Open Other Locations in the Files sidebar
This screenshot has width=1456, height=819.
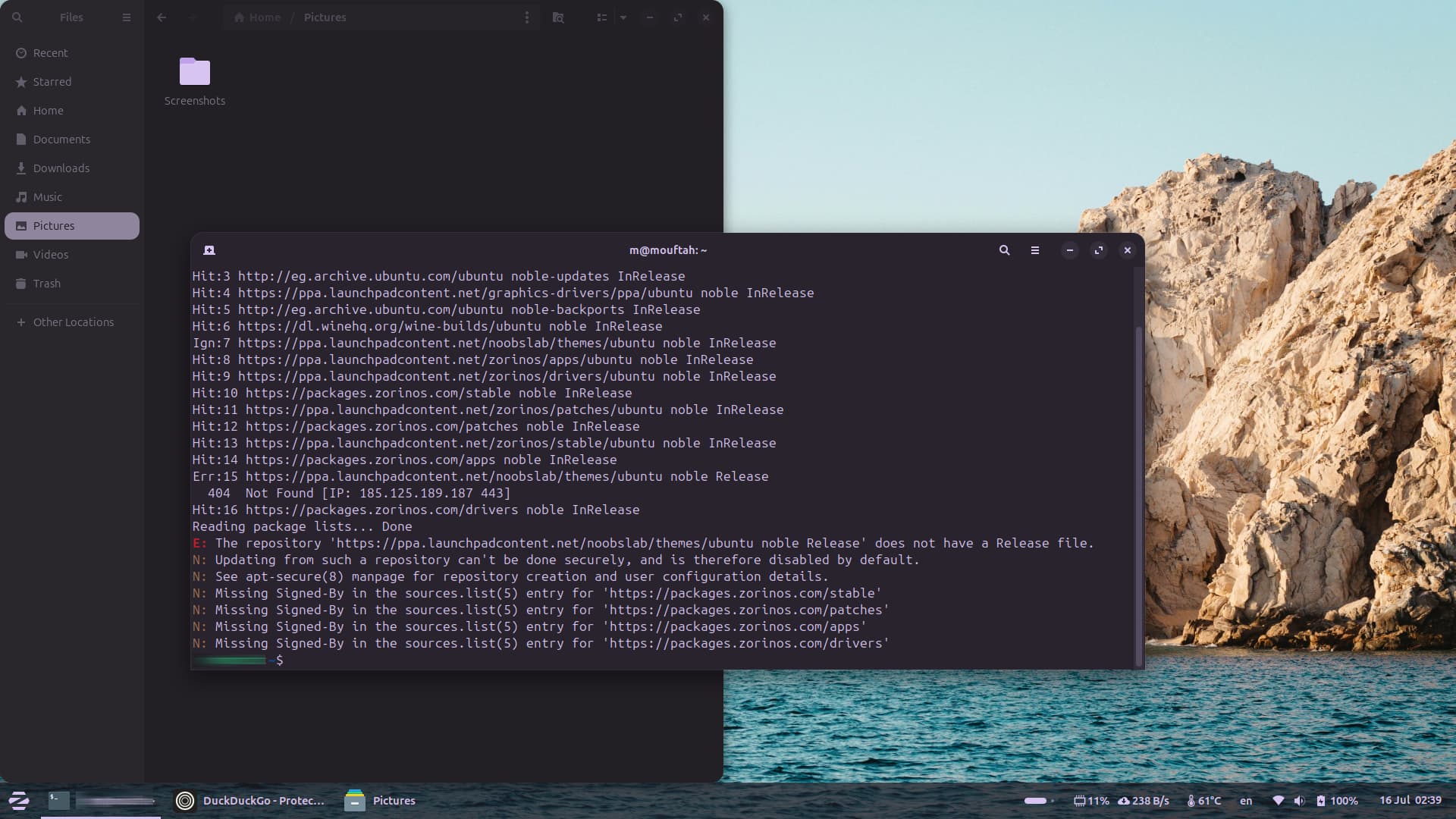72,322
